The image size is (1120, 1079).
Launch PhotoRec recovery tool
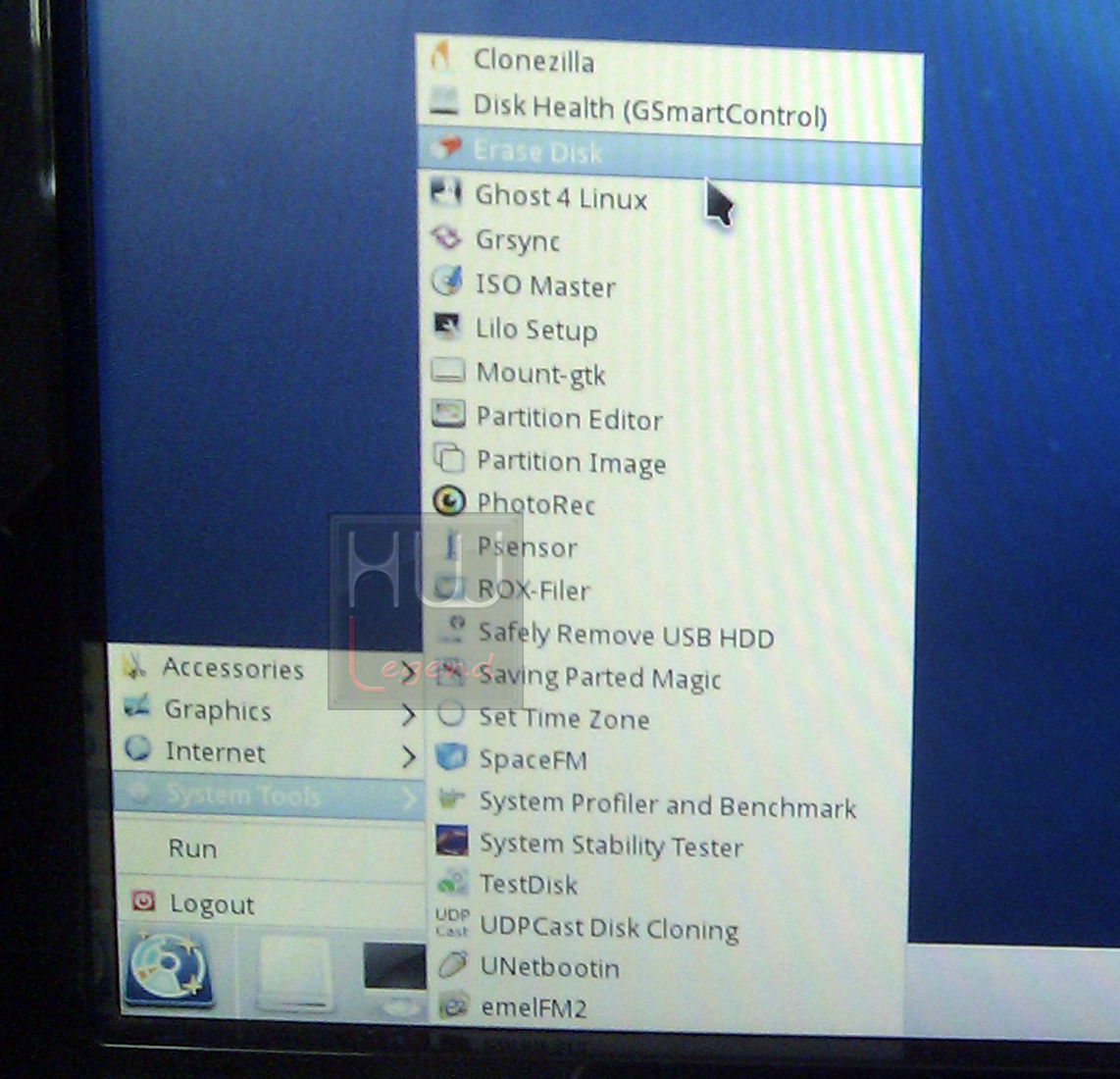[x=669, y=505]
